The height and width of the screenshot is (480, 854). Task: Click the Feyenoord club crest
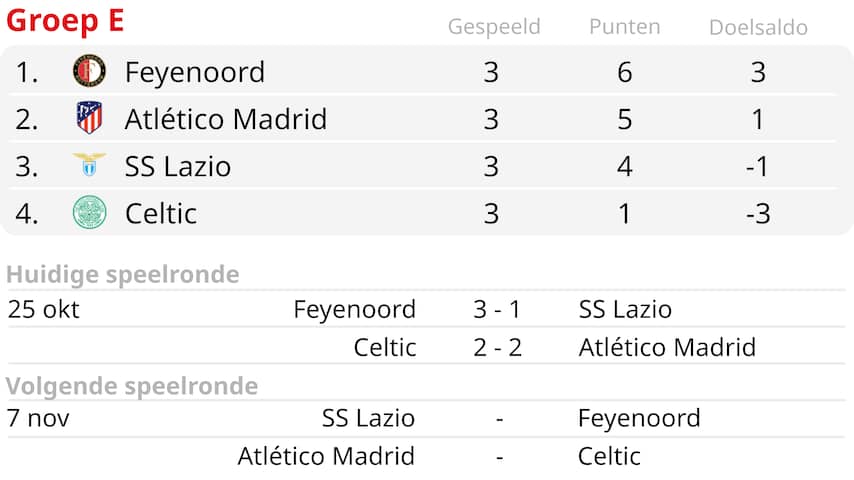pos(89,71)
